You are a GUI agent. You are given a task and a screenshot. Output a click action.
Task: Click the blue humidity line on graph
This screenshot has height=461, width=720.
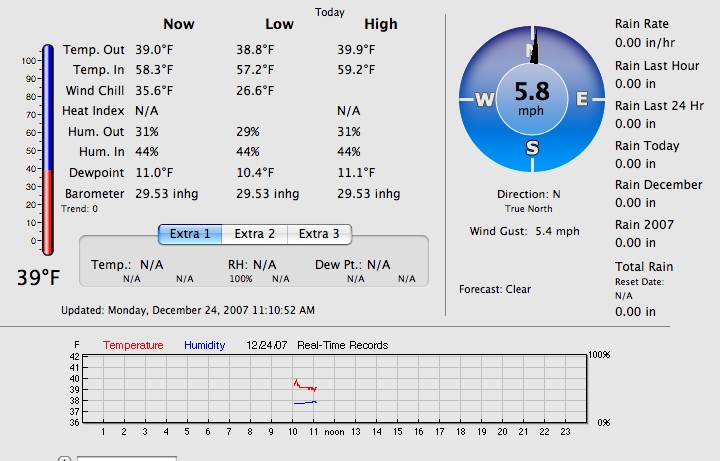305,403
